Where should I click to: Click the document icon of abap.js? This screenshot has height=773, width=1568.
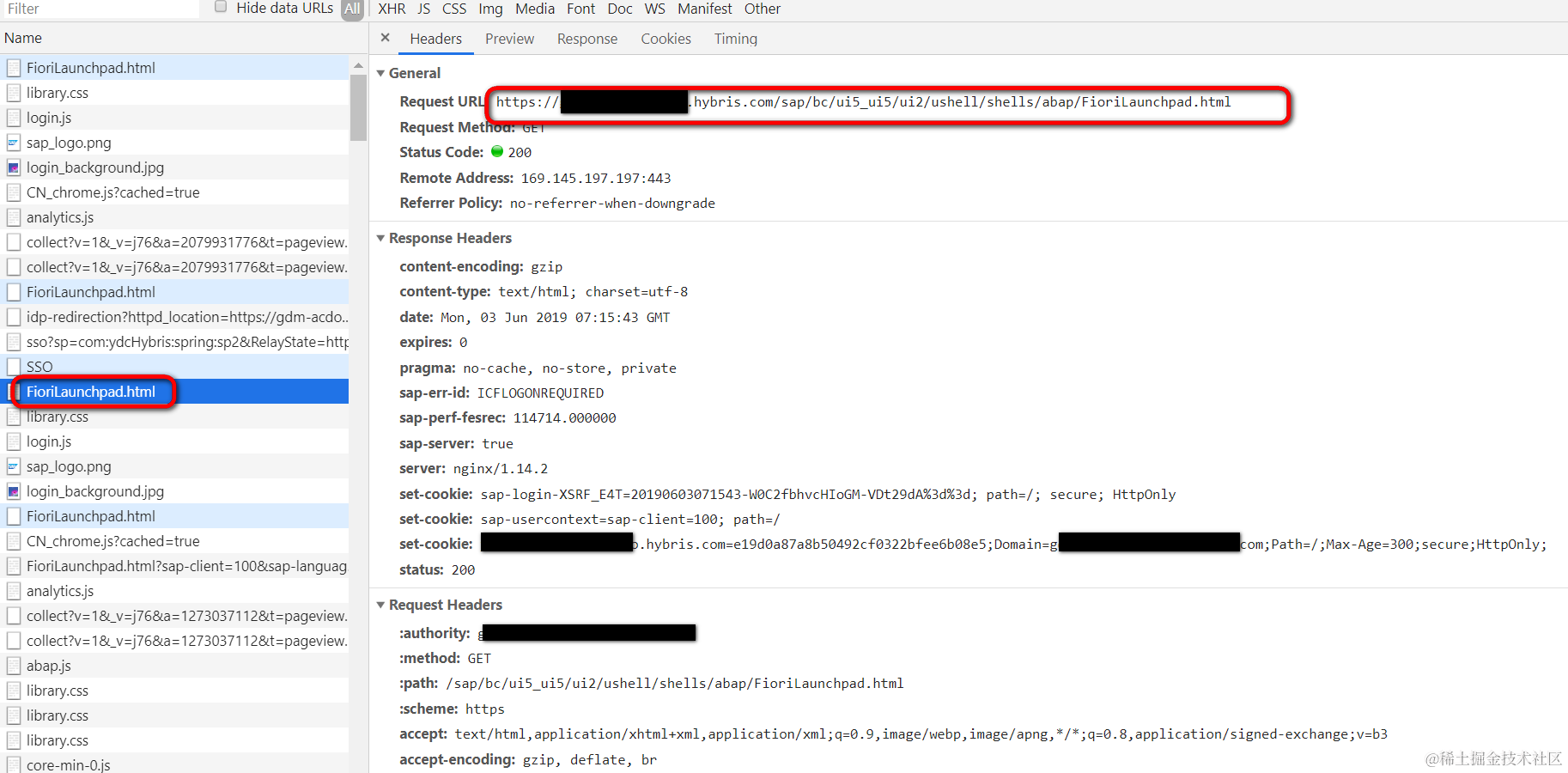(14, 666)
